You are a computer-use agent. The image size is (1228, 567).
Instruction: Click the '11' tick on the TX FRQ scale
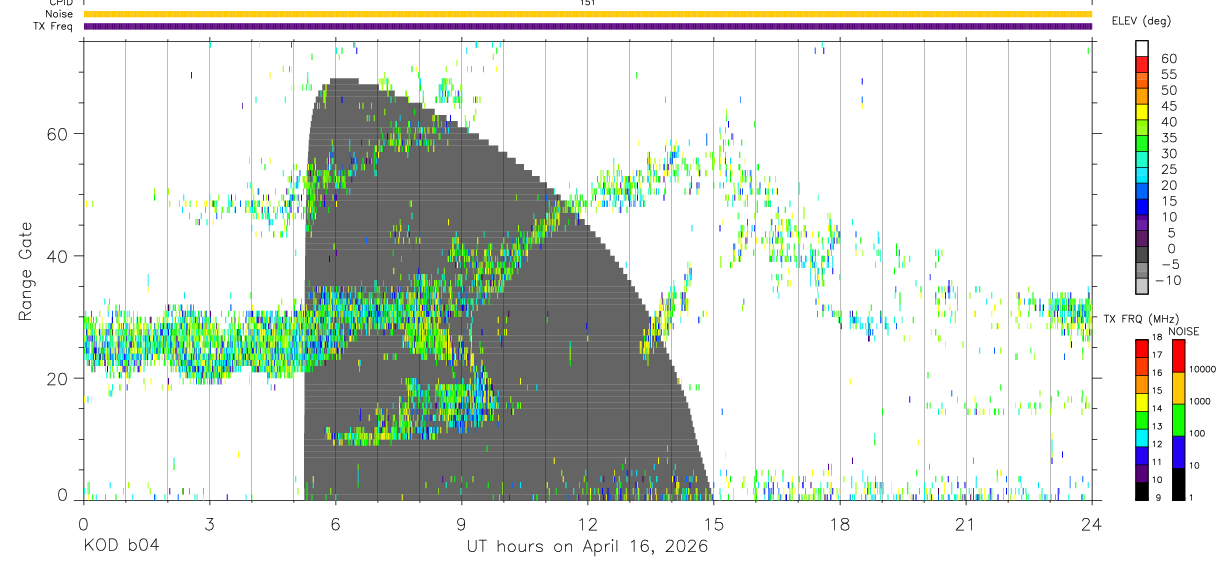click(x=1157, y=463)
